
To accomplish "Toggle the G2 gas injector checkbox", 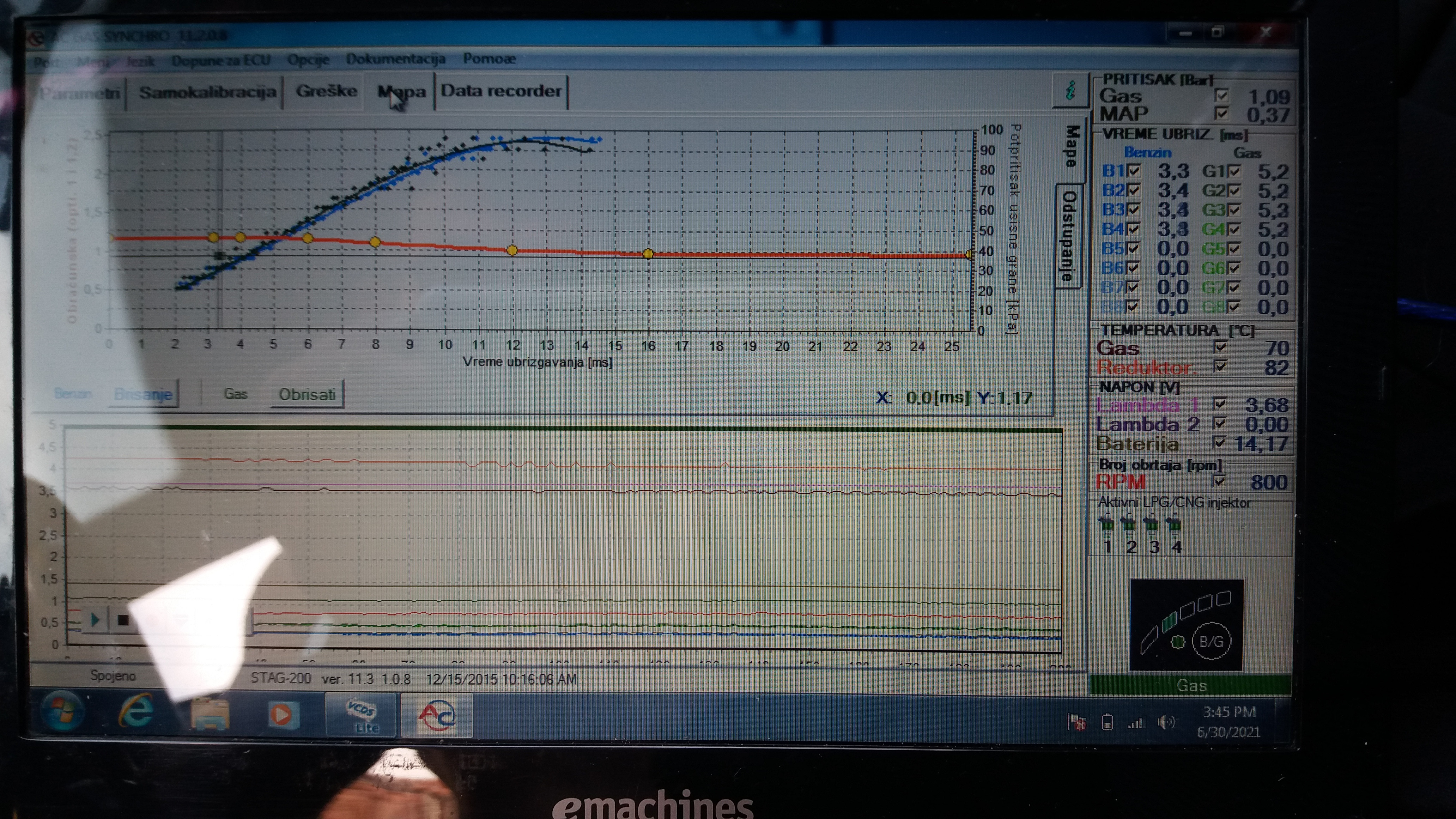I will click(1234, 190).
